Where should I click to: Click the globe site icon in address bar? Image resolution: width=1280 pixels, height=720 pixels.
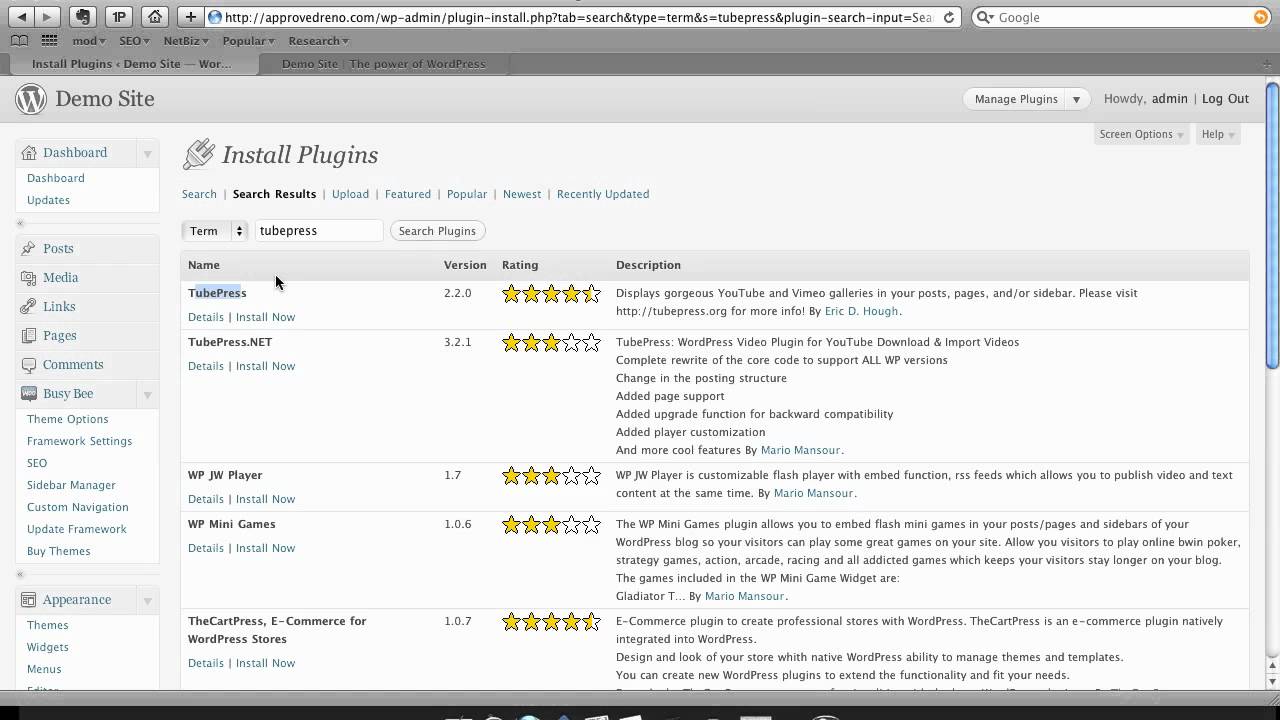pos(215,17)
